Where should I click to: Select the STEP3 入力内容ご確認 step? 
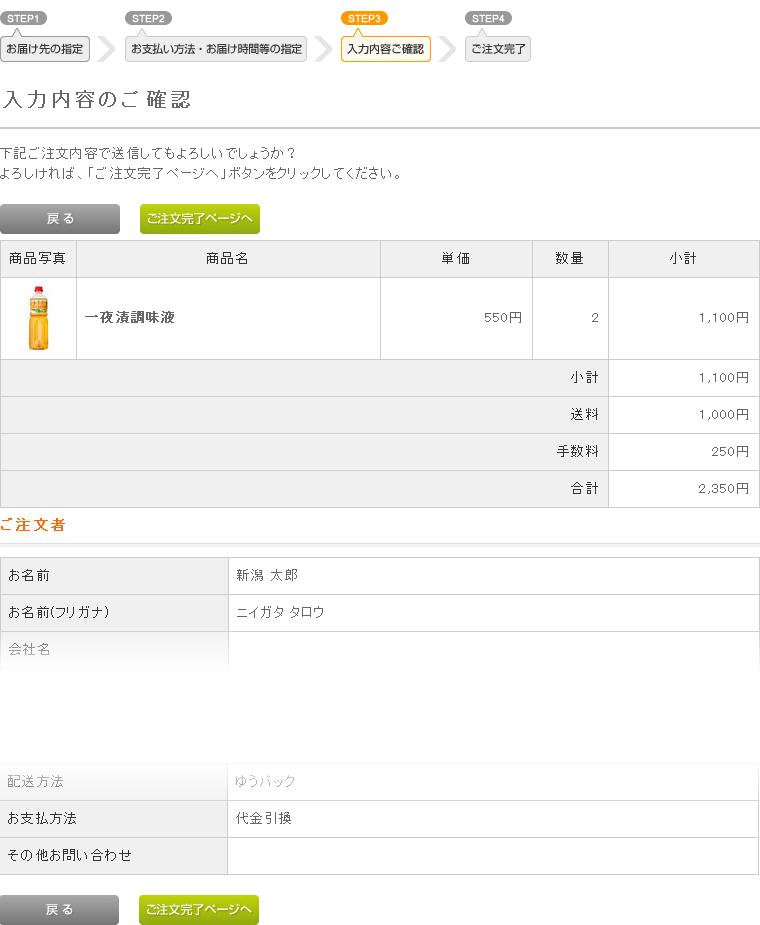[386, 49]
